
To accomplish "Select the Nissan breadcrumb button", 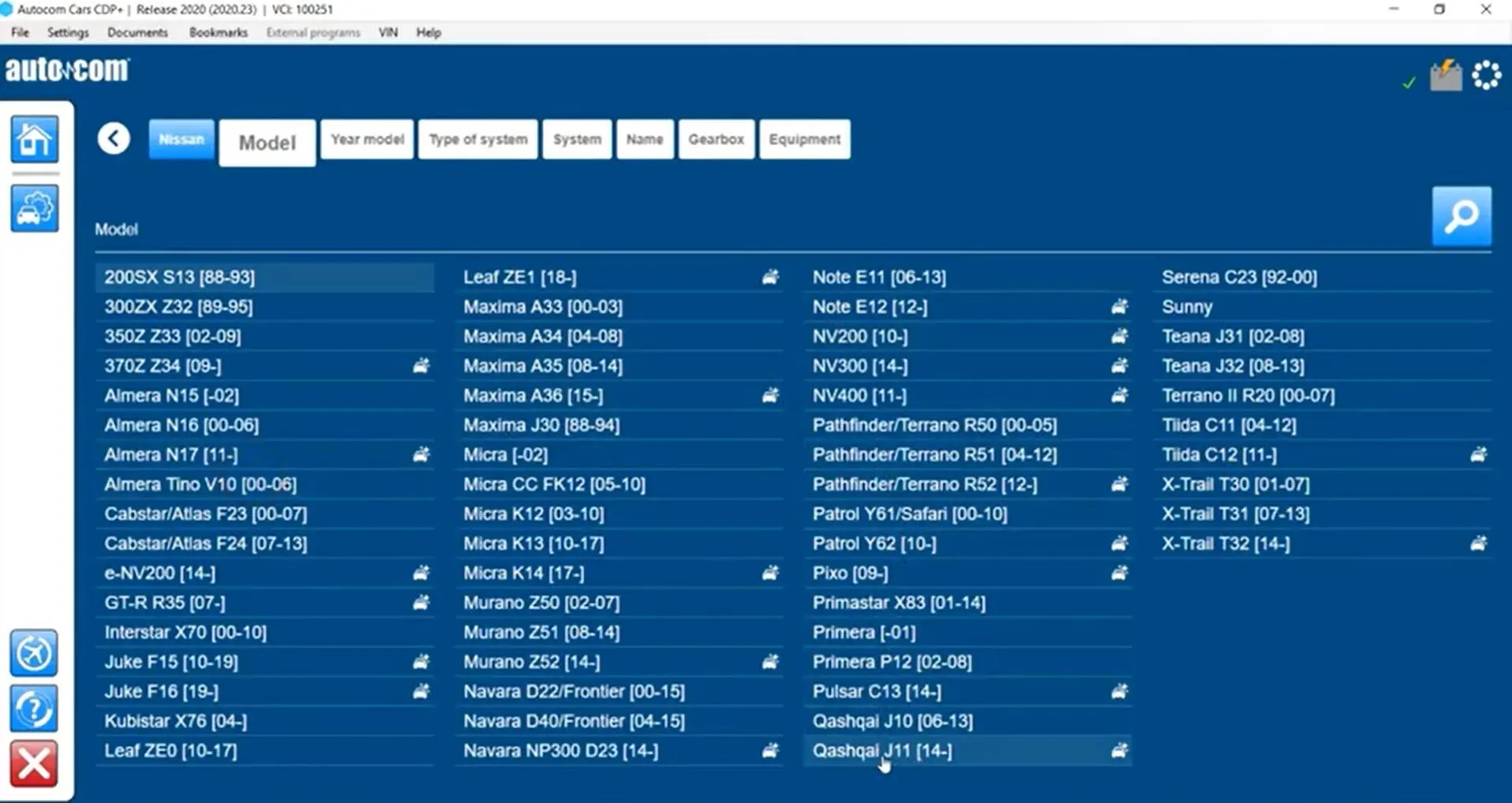I will (x=182, y=139).
